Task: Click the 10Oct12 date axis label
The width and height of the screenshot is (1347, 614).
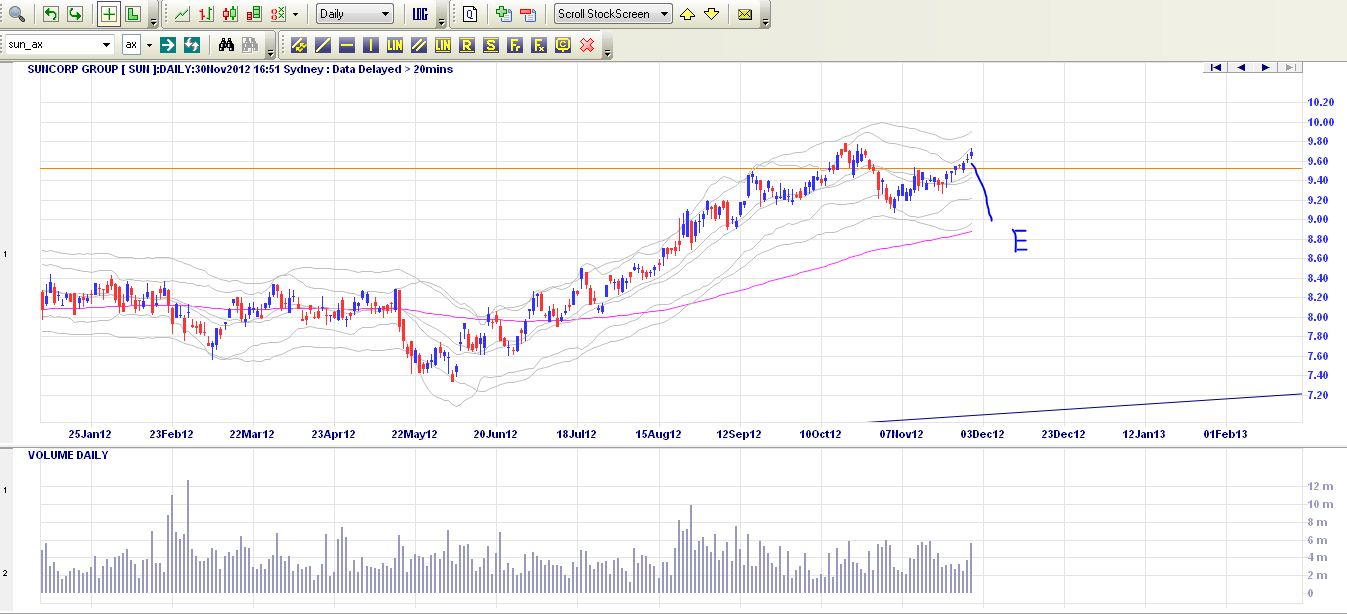Action: coord(820,434)
